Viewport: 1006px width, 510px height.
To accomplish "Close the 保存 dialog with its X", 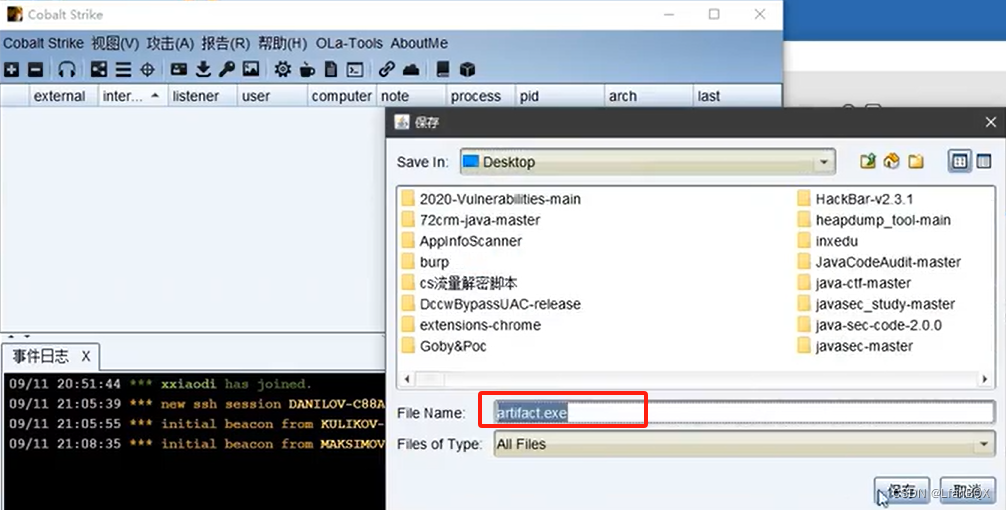I will 991,122.
